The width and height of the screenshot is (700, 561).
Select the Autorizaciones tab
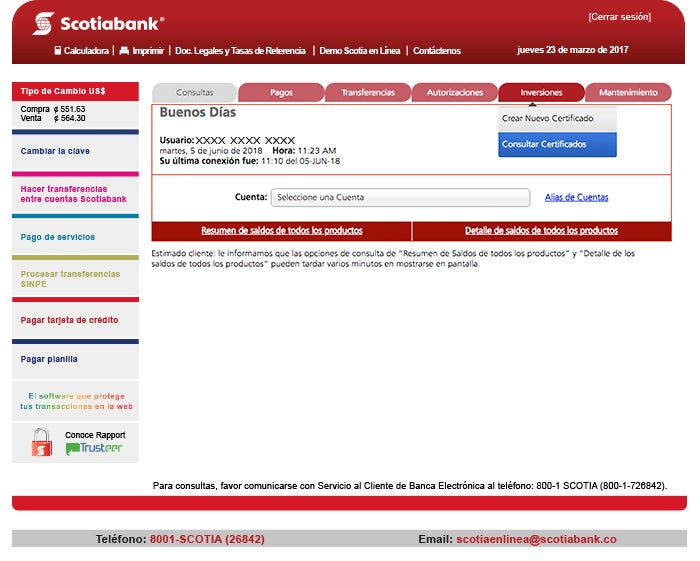coord(454,92)
